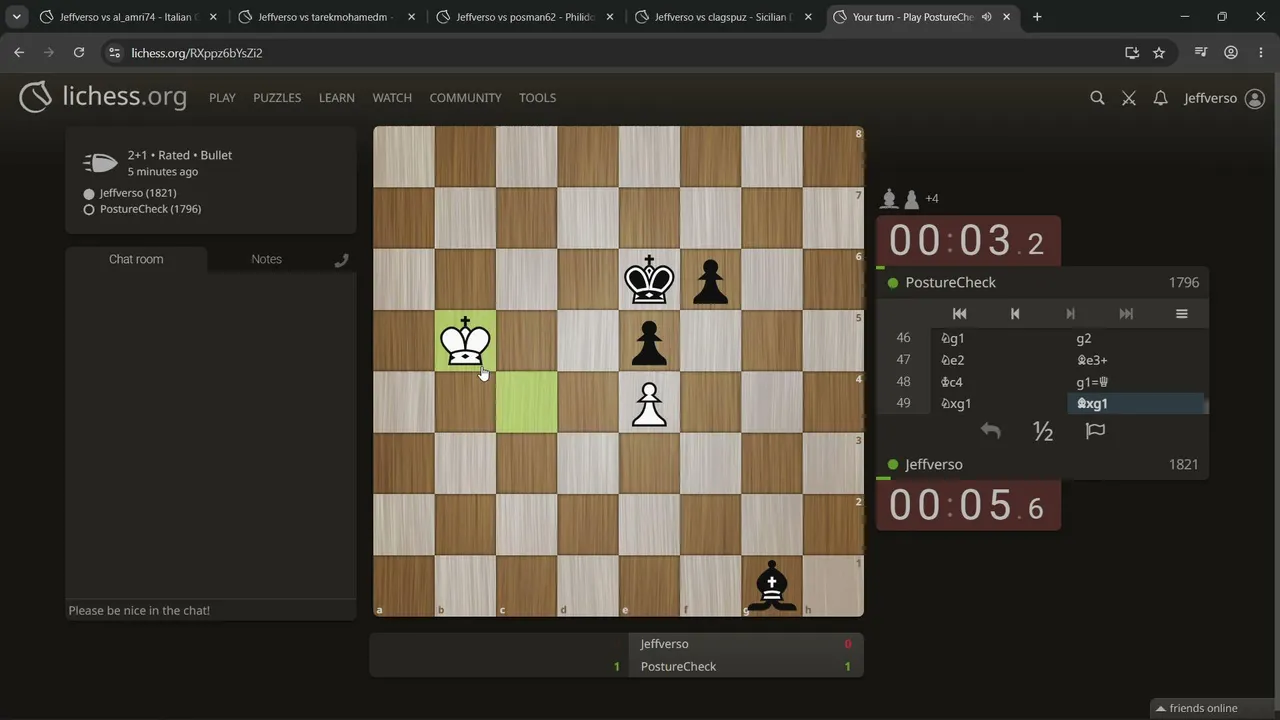Select move 49 ♗xg1 in move list

click(x=1137, y=404)
